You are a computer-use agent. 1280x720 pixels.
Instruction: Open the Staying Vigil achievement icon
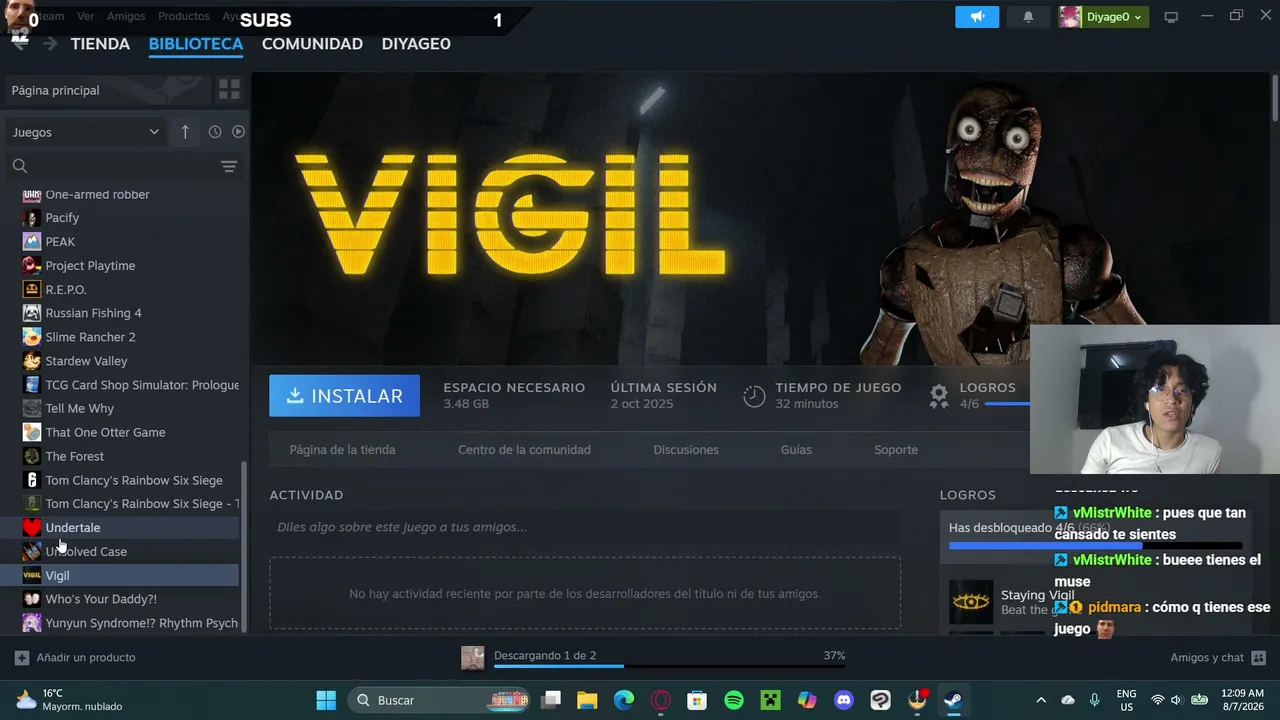tap(971, 602)
